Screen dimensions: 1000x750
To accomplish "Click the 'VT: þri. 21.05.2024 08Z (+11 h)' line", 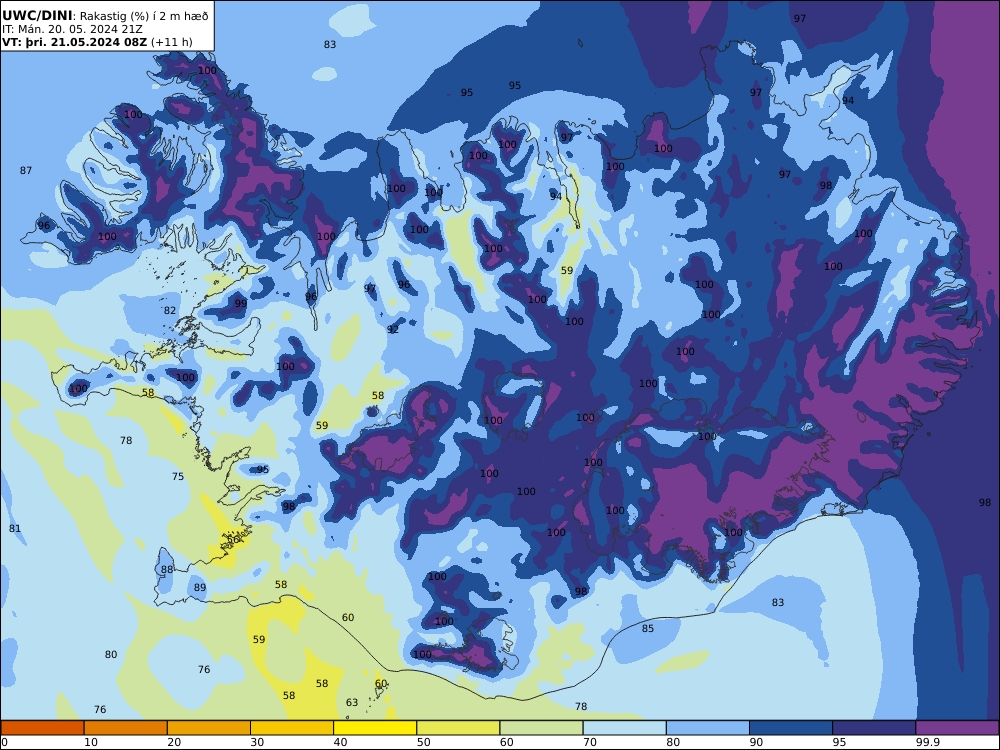I will [97, 43].
